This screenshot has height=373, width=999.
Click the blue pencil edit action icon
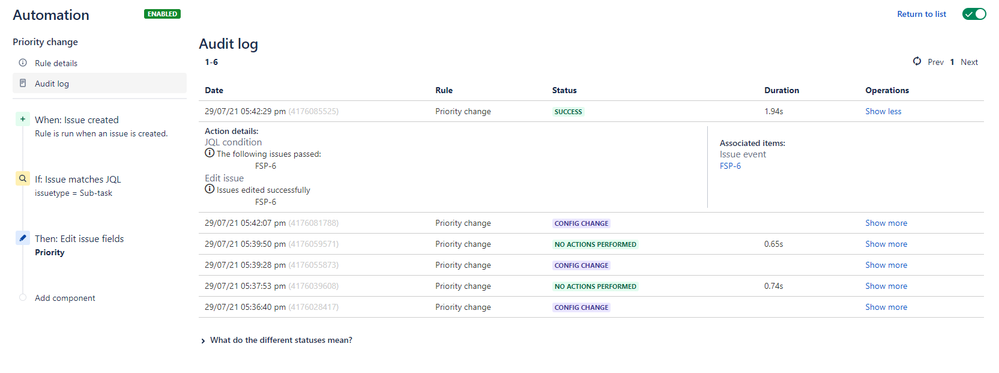coord(23,238)
